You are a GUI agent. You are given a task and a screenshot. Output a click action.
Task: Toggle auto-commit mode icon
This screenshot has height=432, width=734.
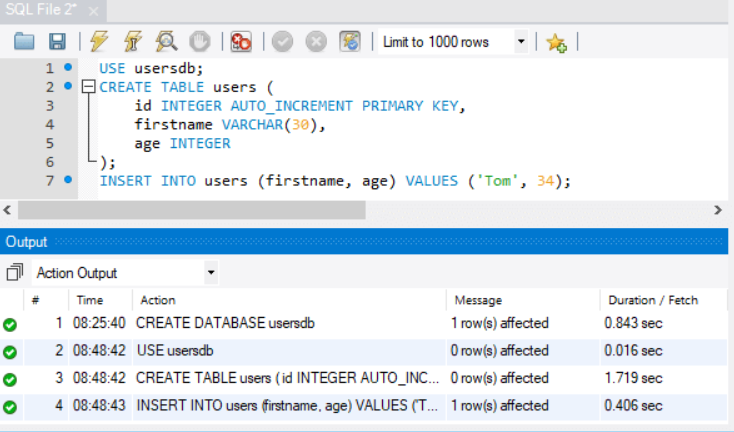[x=350, y=42]
